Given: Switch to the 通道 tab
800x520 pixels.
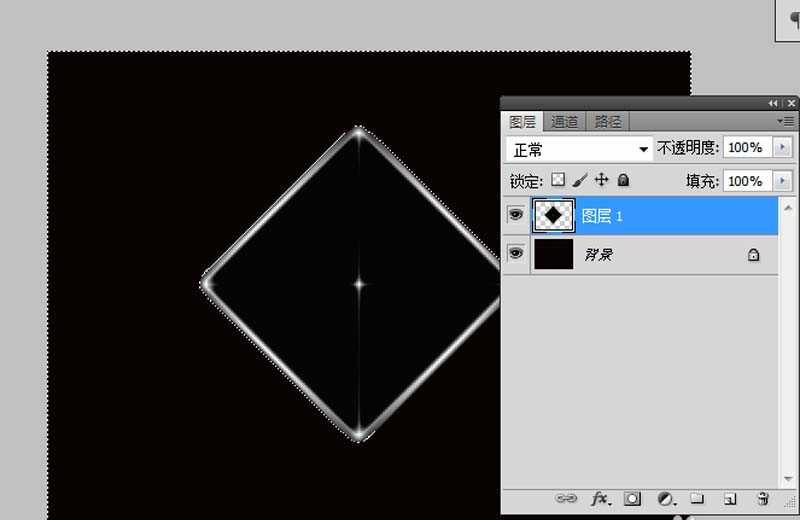Looking at the screenshot, I should 565,122.
